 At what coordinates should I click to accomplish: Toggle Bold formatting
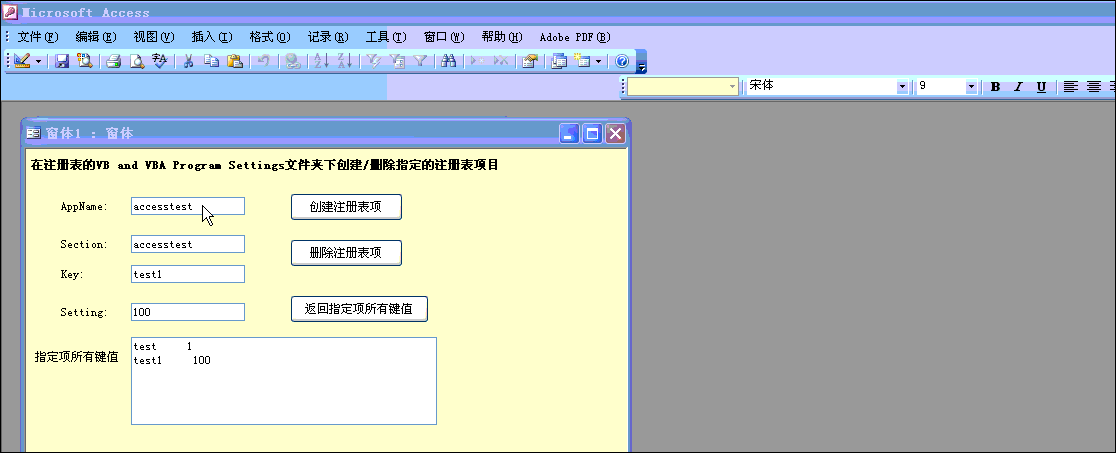[996, 87]
